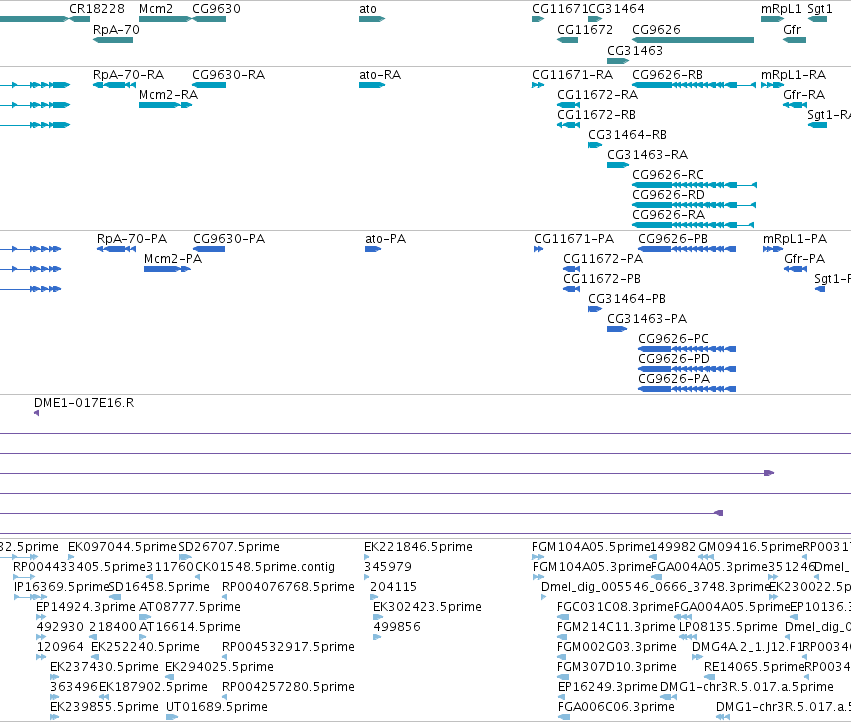Select the ato gene arrow

(372, 19)
